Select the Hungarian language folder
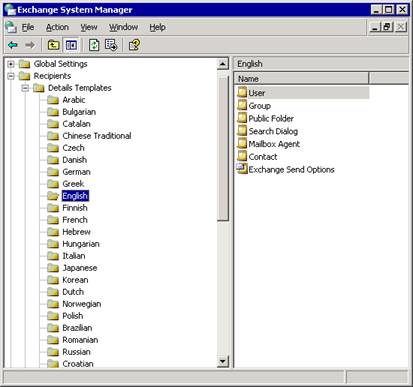This screenshot has width=413, height=387. coord(81,244)
